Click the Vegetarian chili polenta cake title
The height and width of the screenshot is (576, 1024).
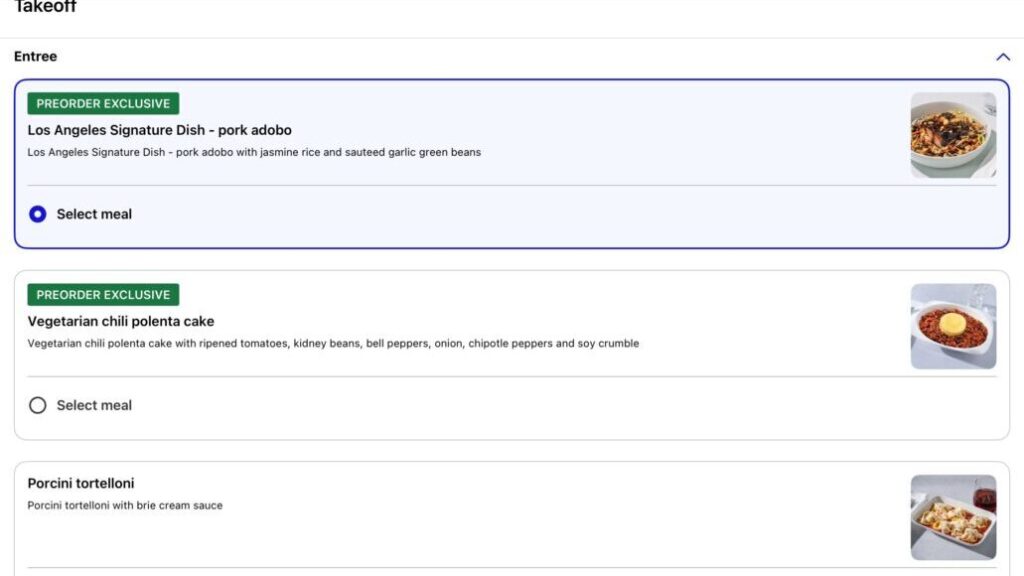coord(120,321)
